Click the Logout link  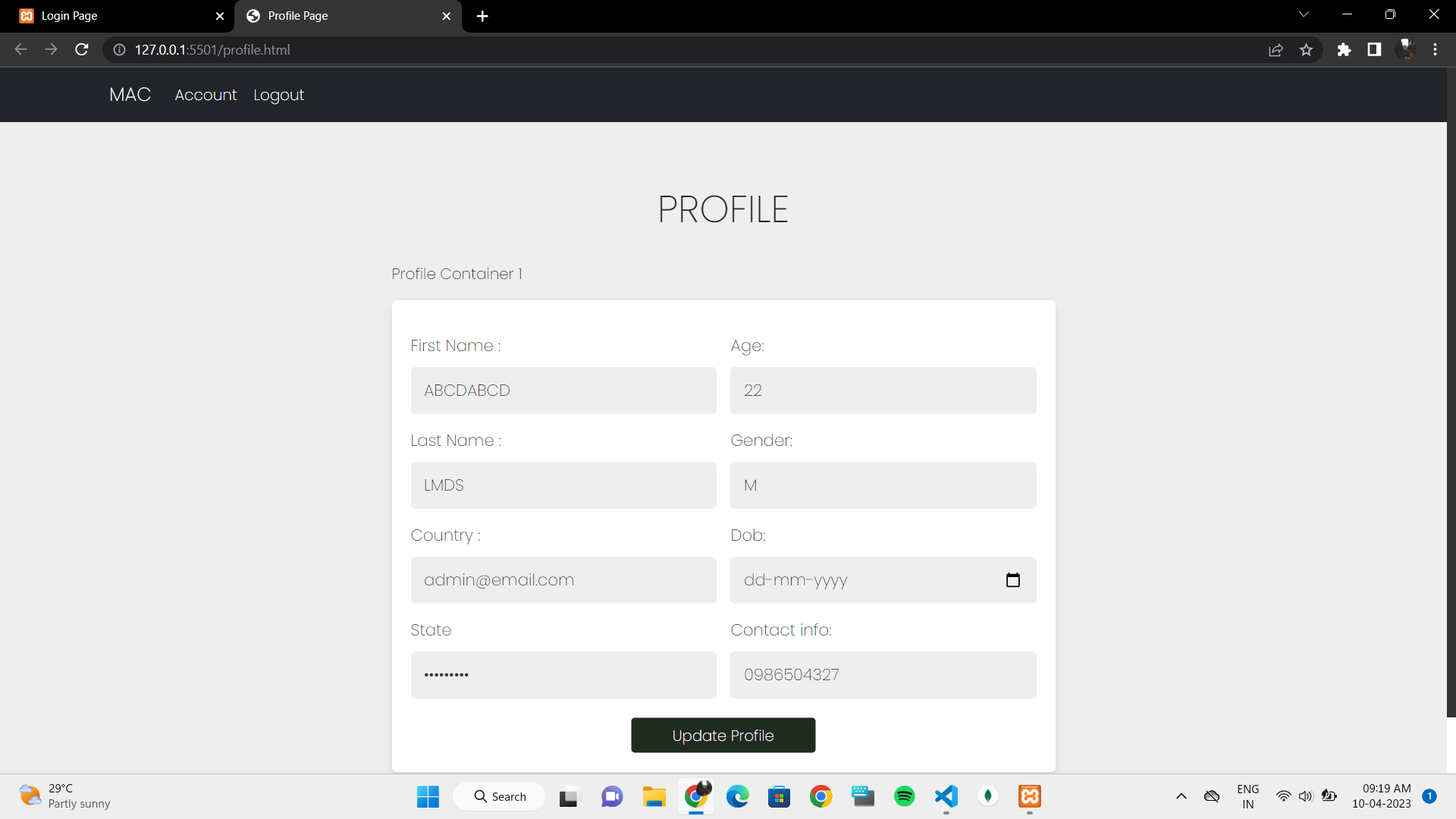(278, 95)
